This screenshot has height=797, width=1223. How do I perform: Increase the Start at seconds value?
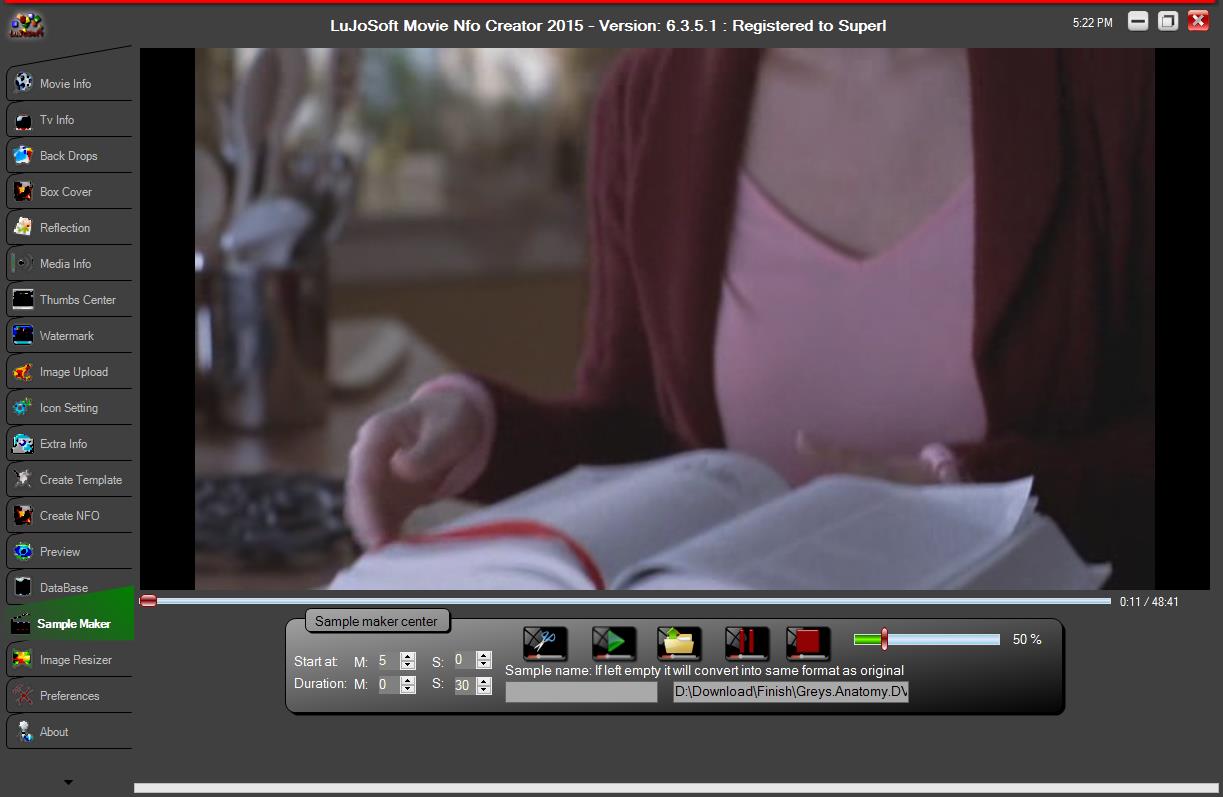pyautogui.click(x=484, y=656)
